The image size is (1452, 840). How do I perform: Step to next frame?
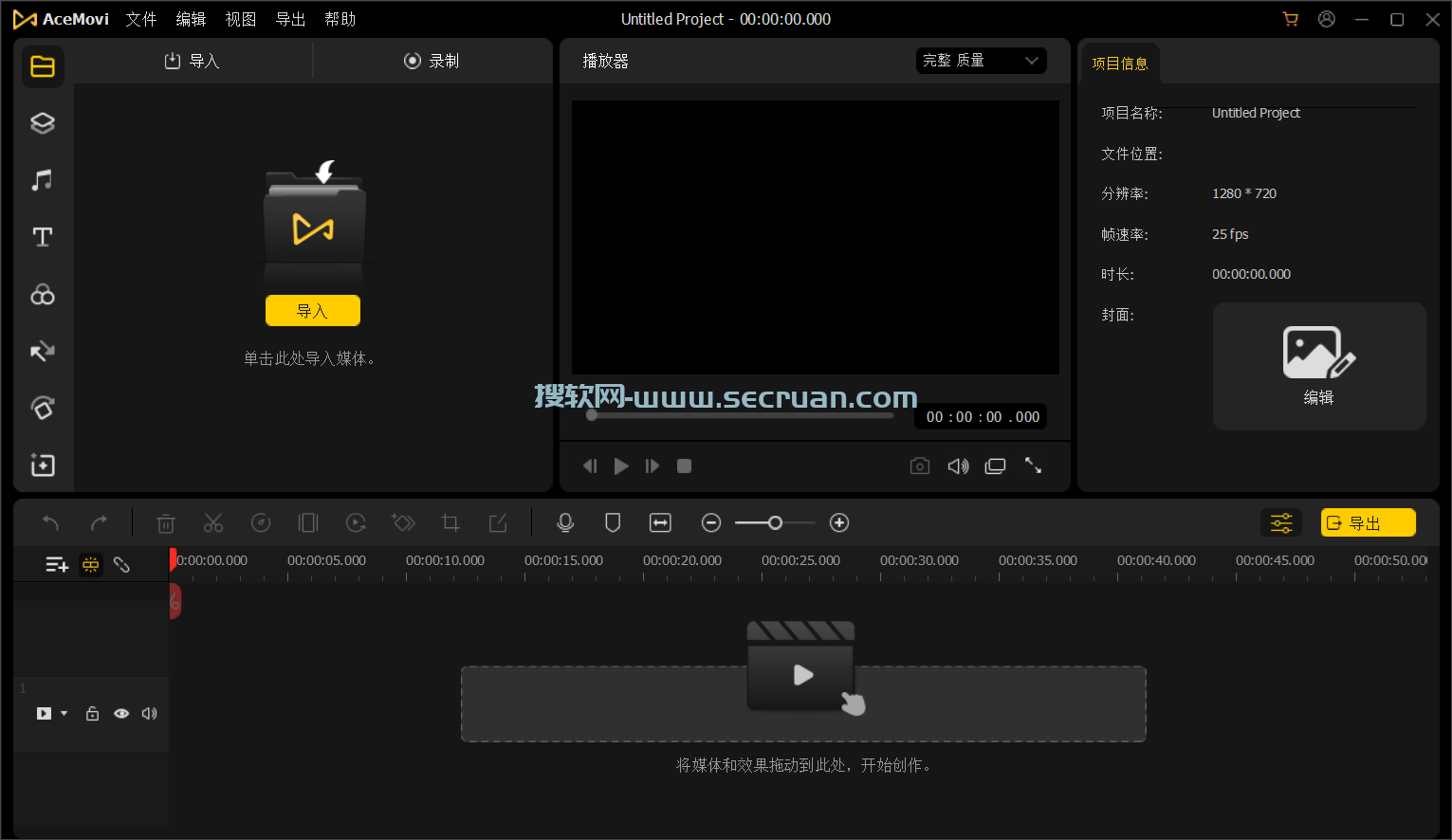pyautogui.click(x=652, y=466)
